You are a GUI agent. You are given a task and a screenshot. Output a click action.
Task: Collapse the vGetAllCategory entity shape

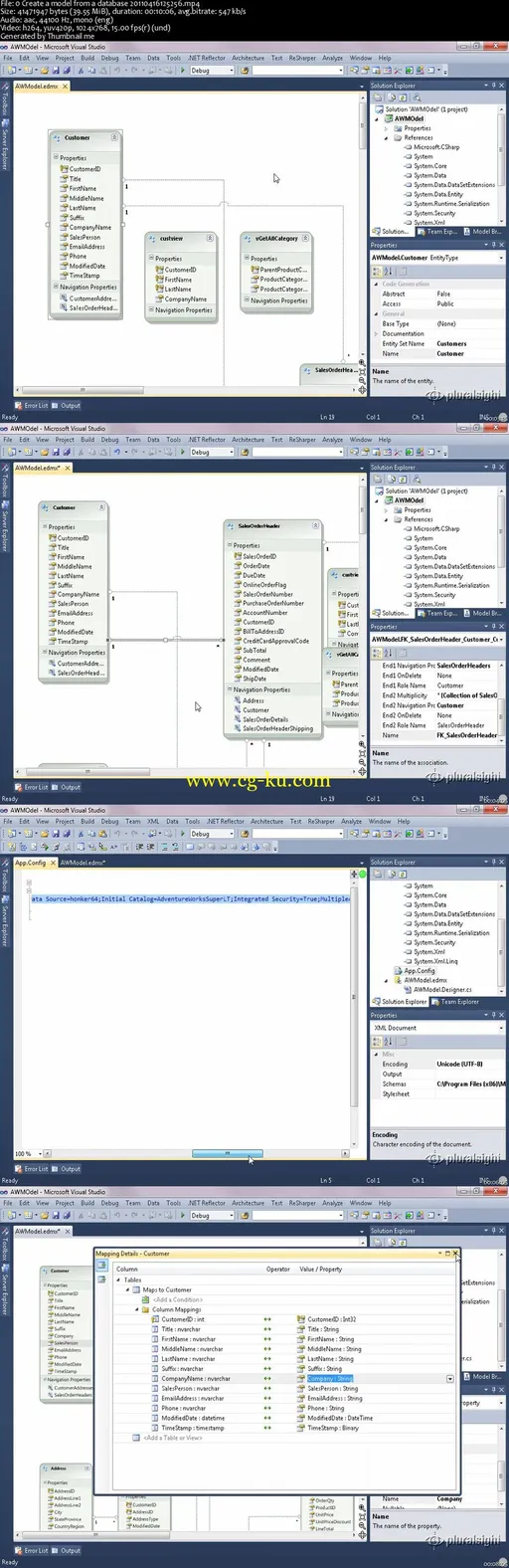coord(306,238)
